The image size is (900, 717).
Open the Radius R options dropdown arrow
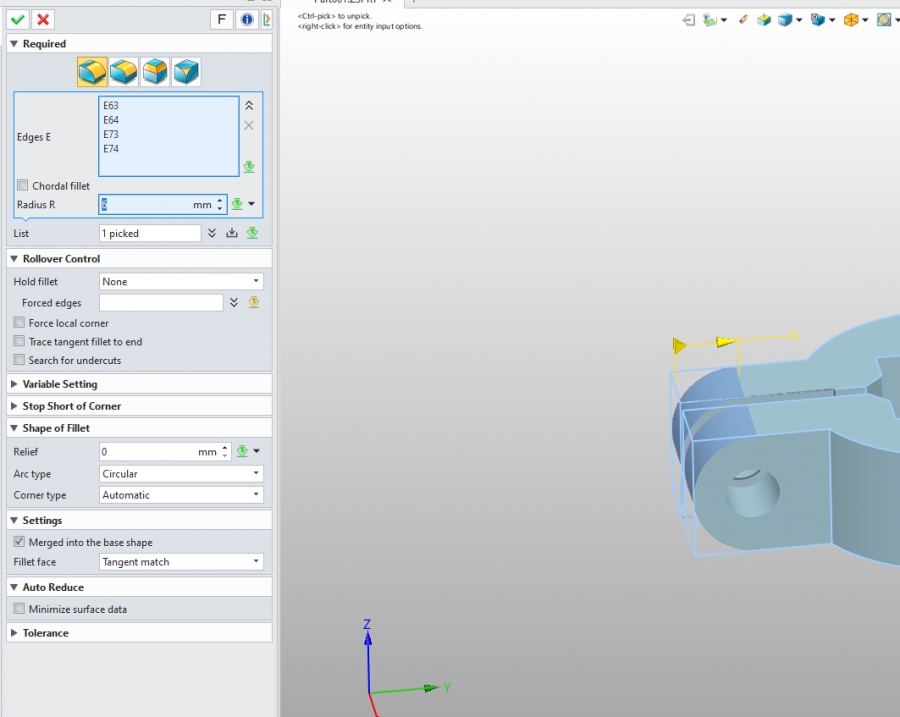pos(251,204)
